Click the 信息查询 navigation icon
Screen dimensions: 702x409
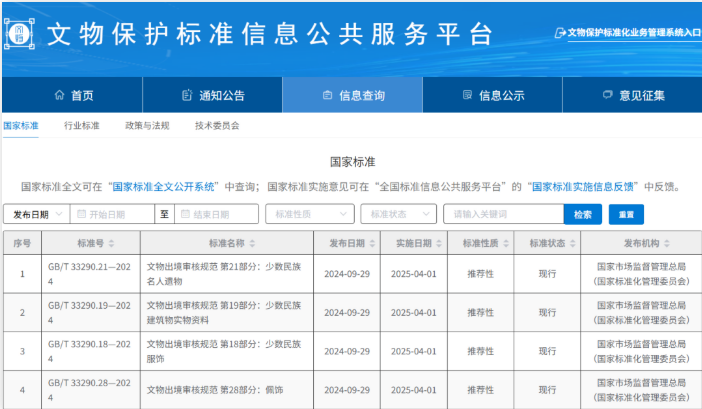point(327,96)
